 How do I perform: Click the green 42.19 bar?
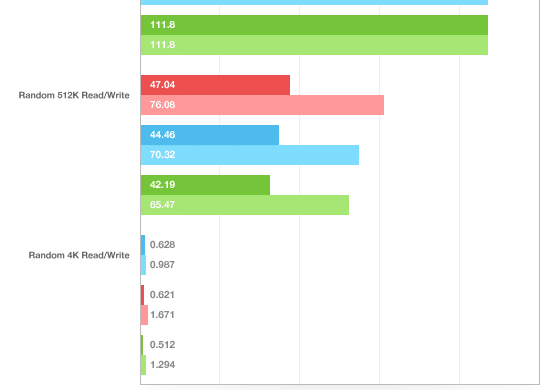[x=205, y=185]
